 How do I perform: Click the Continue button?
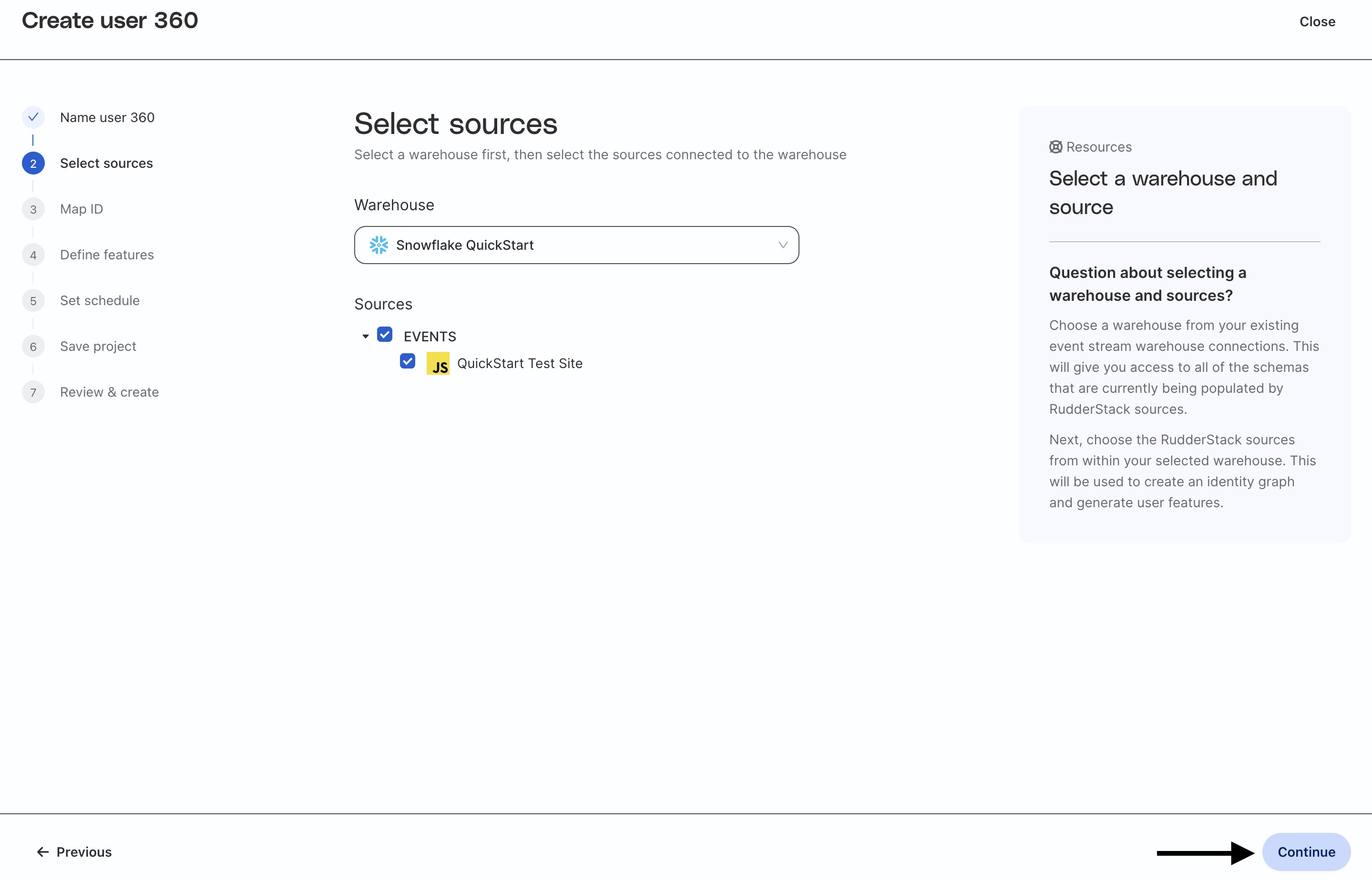pyautogui.click(x=1306, y=852)
